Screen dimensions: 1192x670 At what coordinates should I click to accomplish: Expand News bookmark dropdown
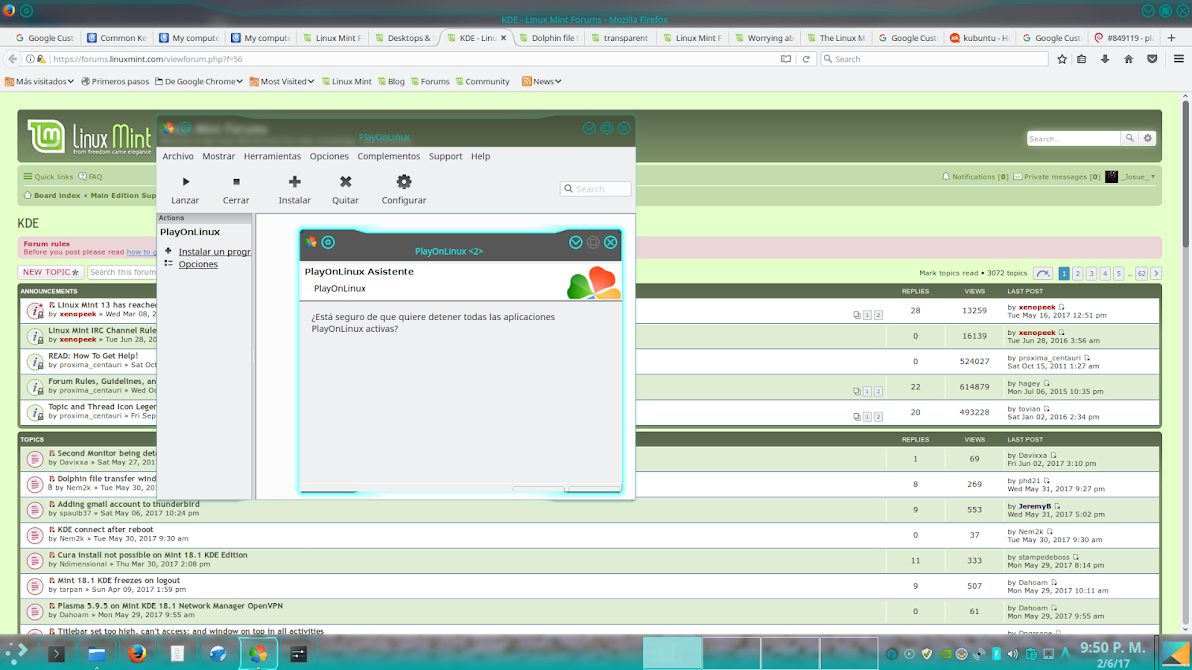coord(541,81)
